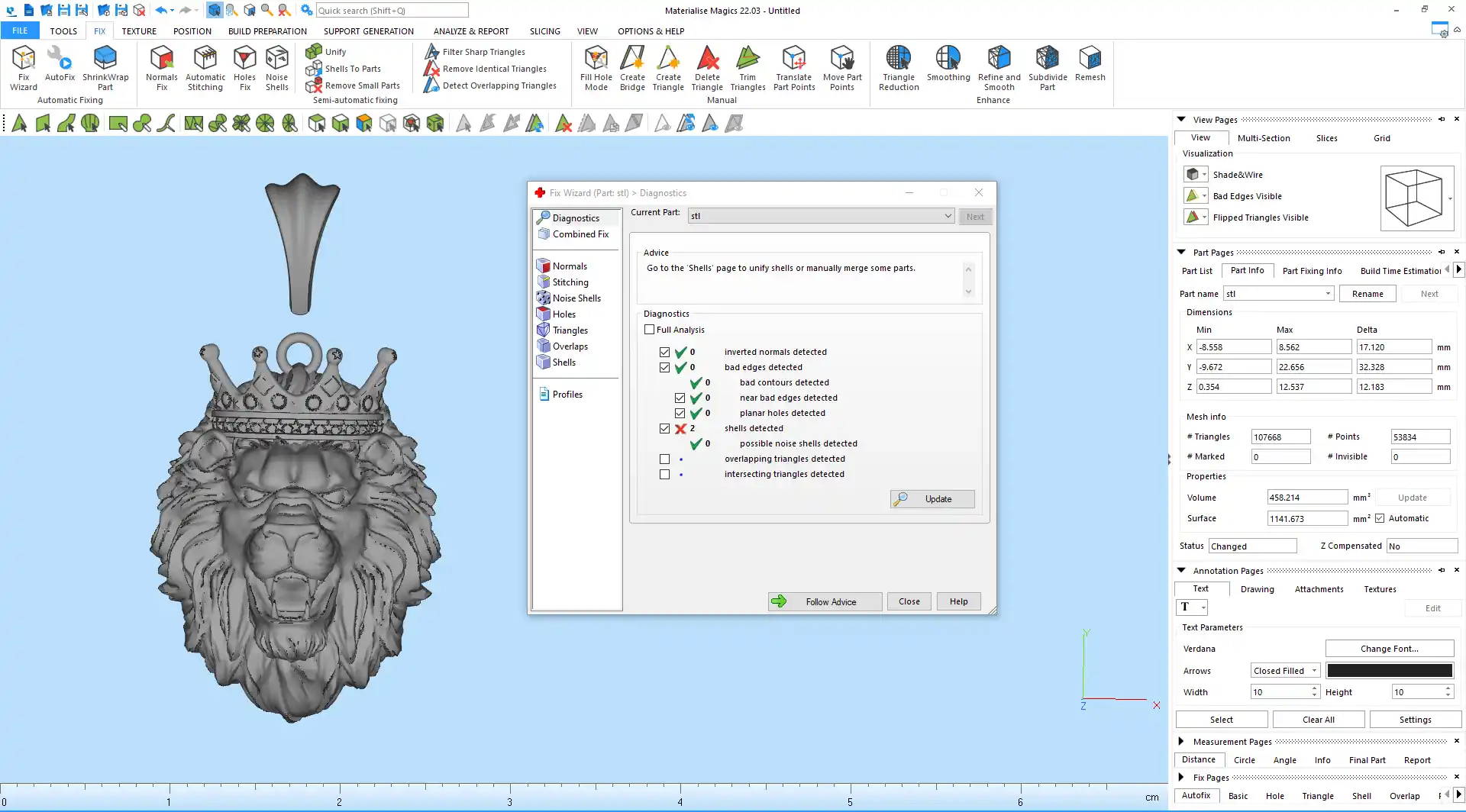Uncheck shells detected checkbox
1466x812 pixels.
[x=664, y=428]
